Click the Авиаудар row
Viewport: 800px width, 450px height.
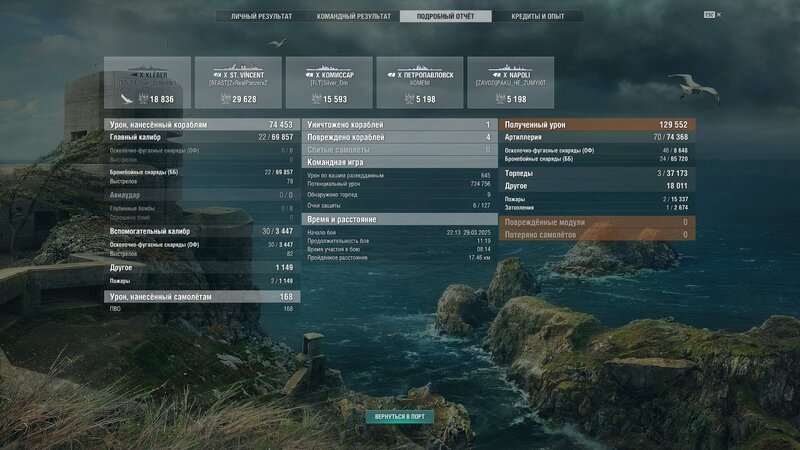click(202, 195)
